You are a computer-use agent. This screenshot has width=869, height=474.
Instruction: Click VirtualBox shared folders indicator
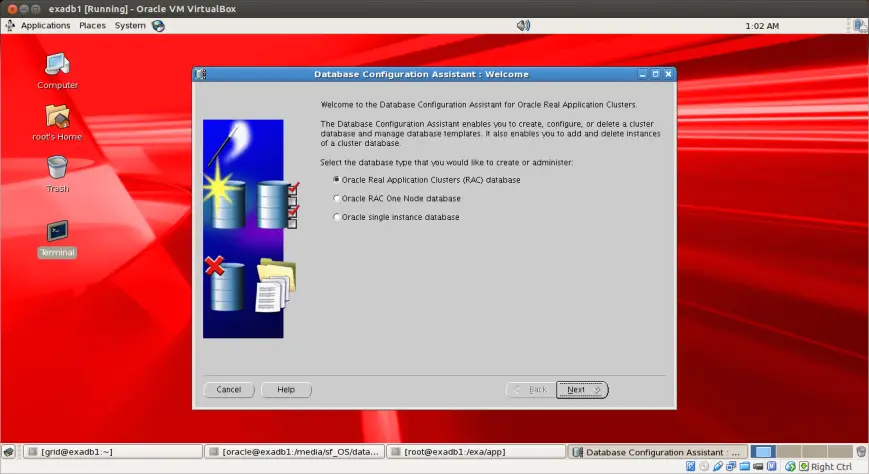745,466
